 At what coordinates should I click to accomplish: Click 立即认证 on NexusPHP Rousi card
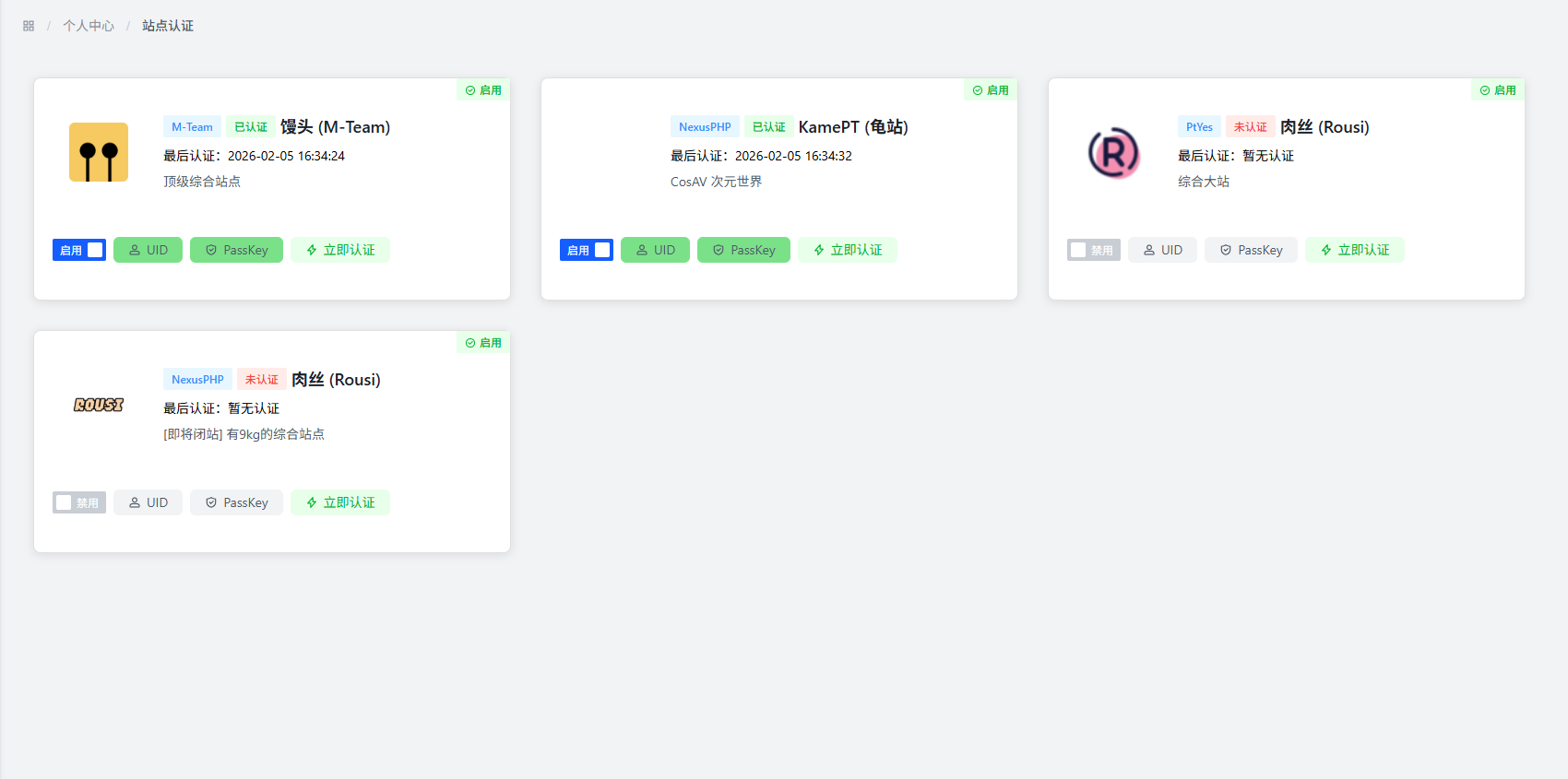point(340,502)
